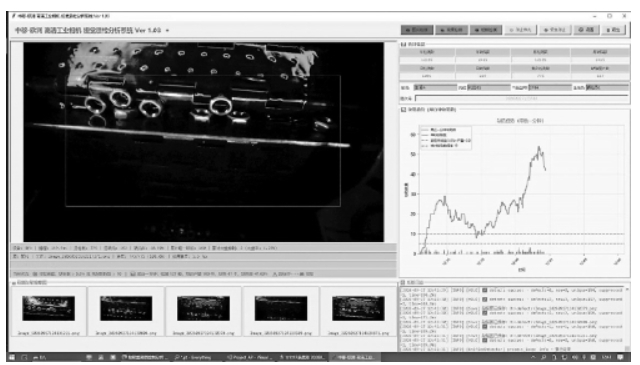This screenshot has width=640, height=365.
Task: Click the long progress bar under the input fields
Action: click(521, 98)
